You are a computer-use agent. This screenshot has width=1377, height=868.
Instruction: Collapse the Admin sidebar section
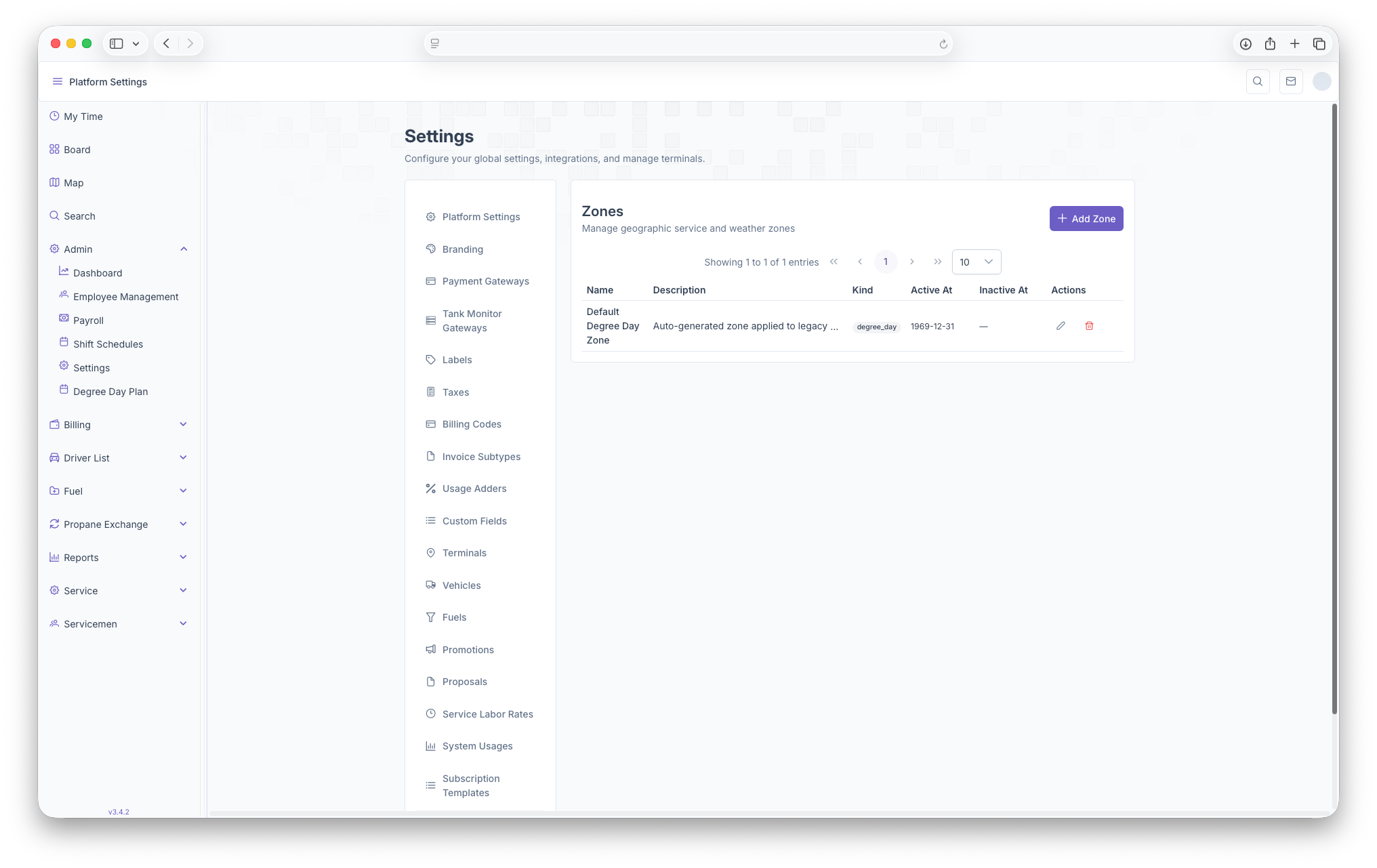(184, 249)
